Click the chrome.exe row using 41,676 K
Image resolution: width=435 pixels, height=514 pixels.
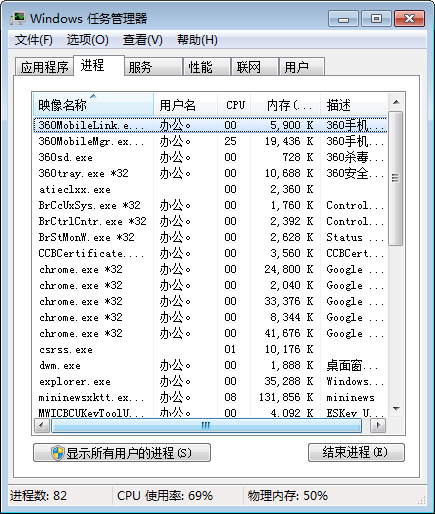(x=210, y=333)
